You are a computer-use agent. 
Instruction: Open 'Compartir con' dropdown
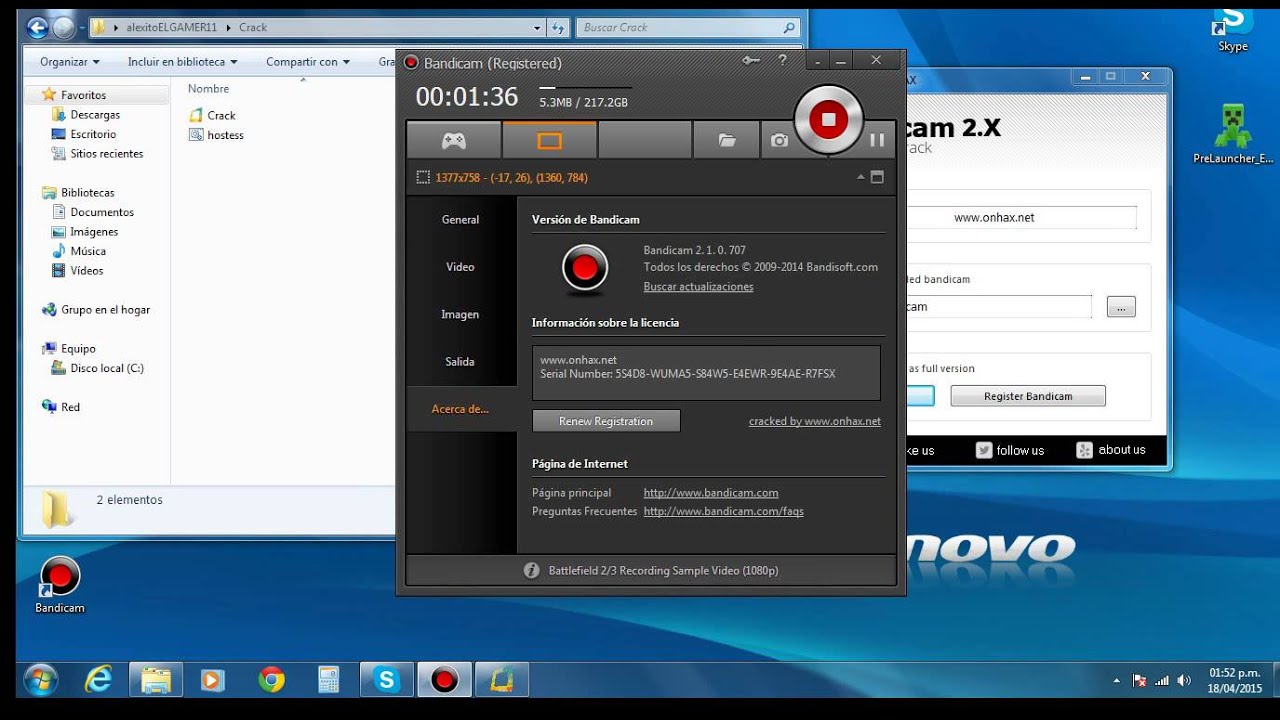point(308,62)
